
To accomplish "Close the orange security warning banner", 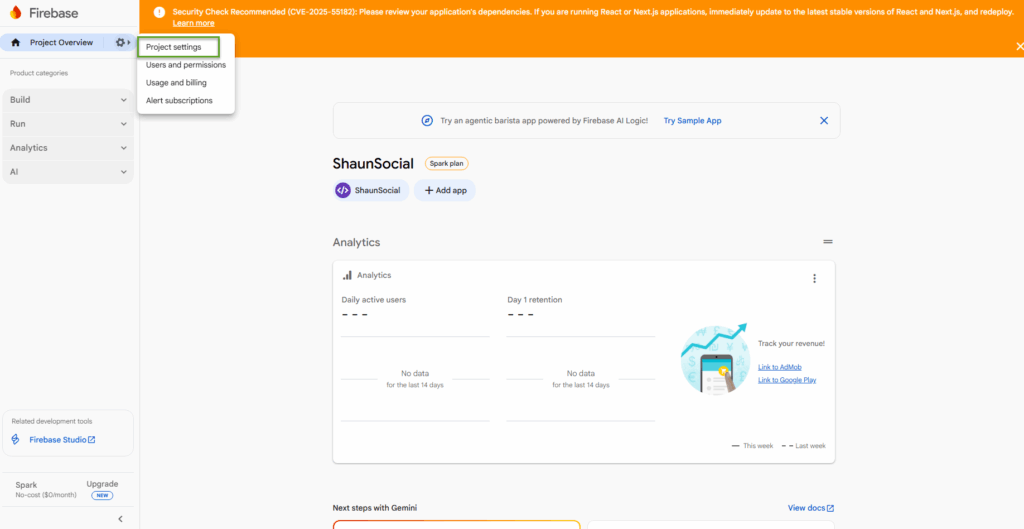I will pos(1019,46).
